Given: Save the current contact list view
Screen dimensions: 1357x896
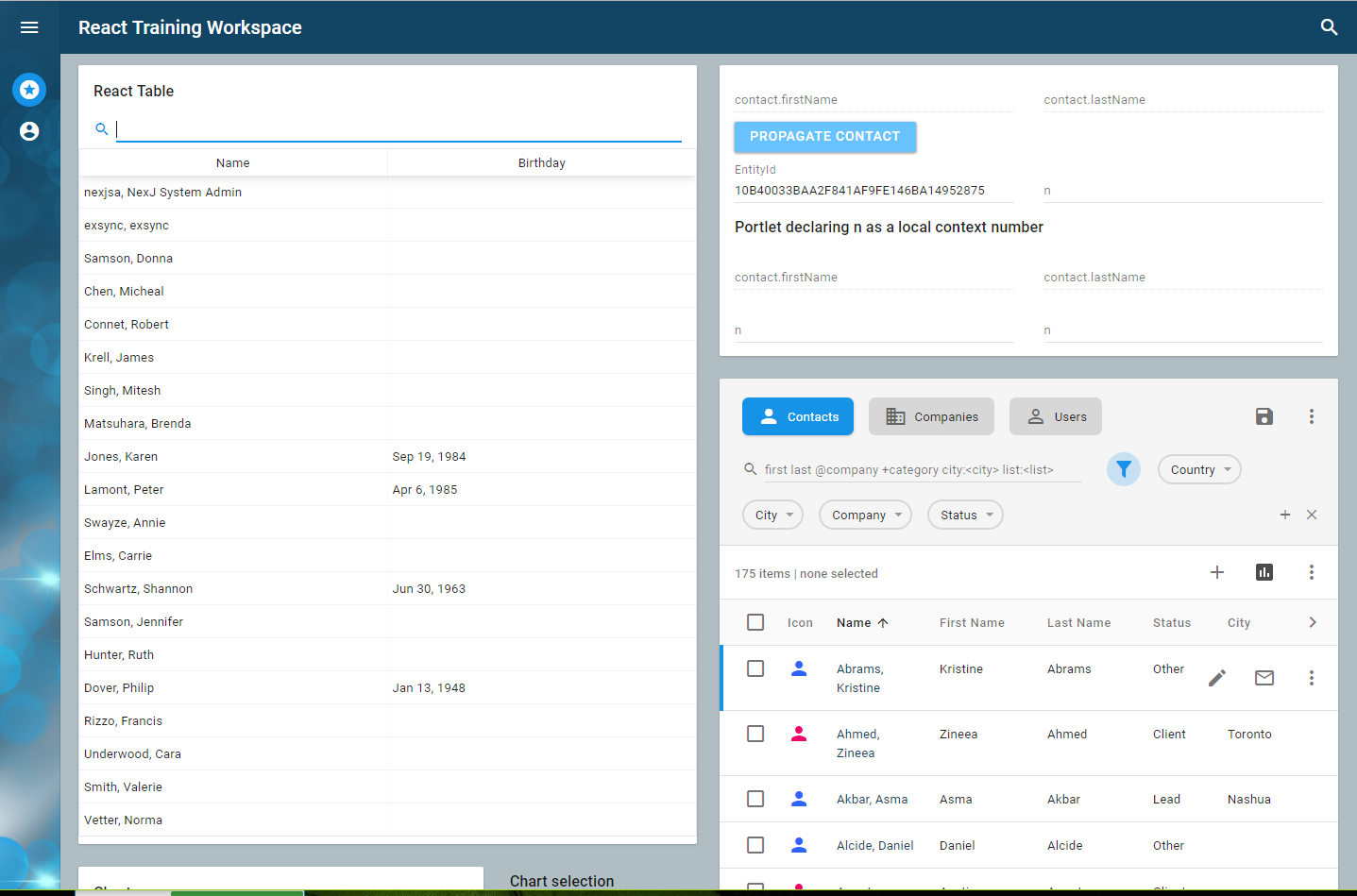Looking at the screenshot, I should (1264, 416).
